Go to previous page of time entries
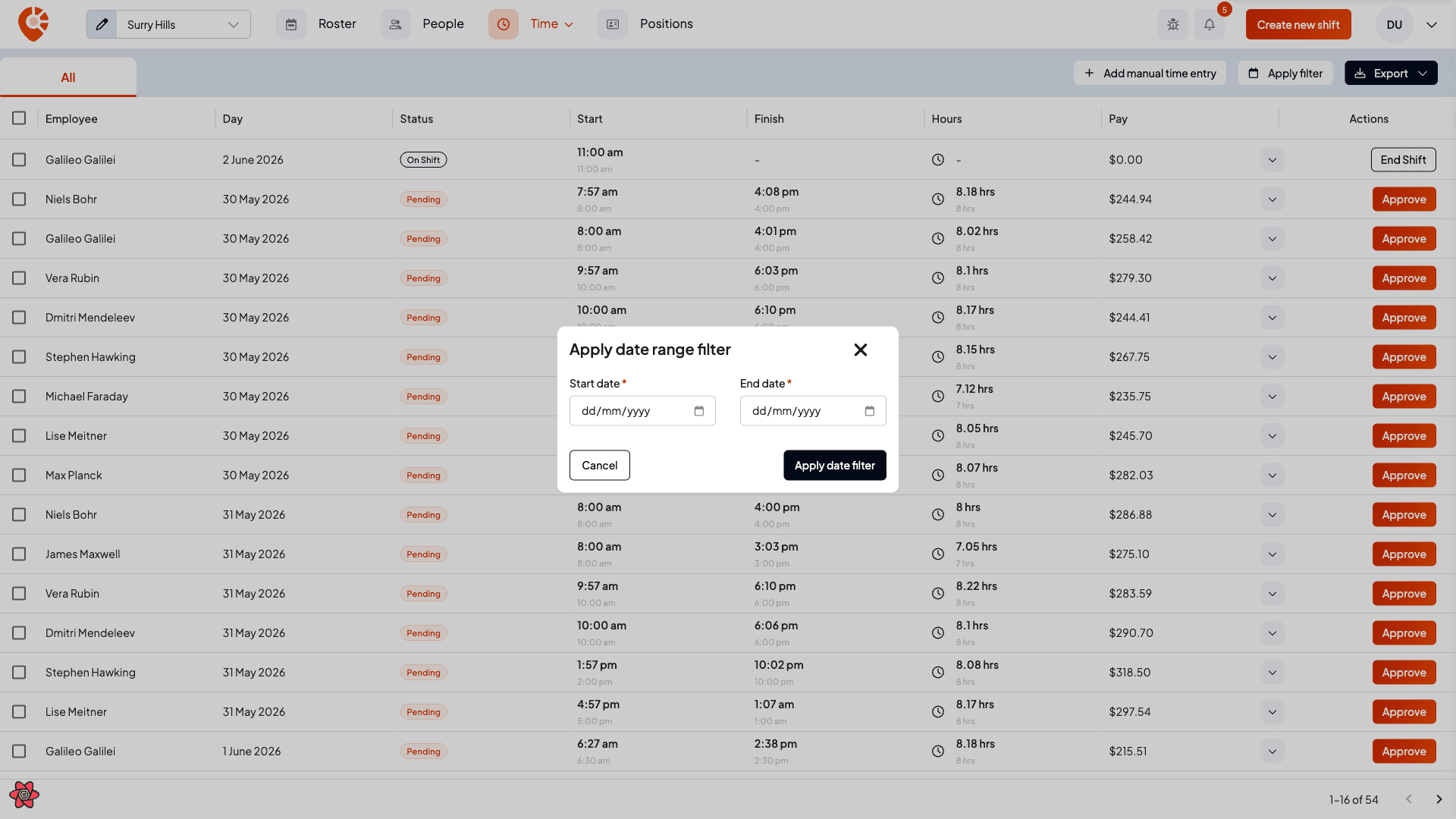1456x819 pixels. tap(1408, 799)
